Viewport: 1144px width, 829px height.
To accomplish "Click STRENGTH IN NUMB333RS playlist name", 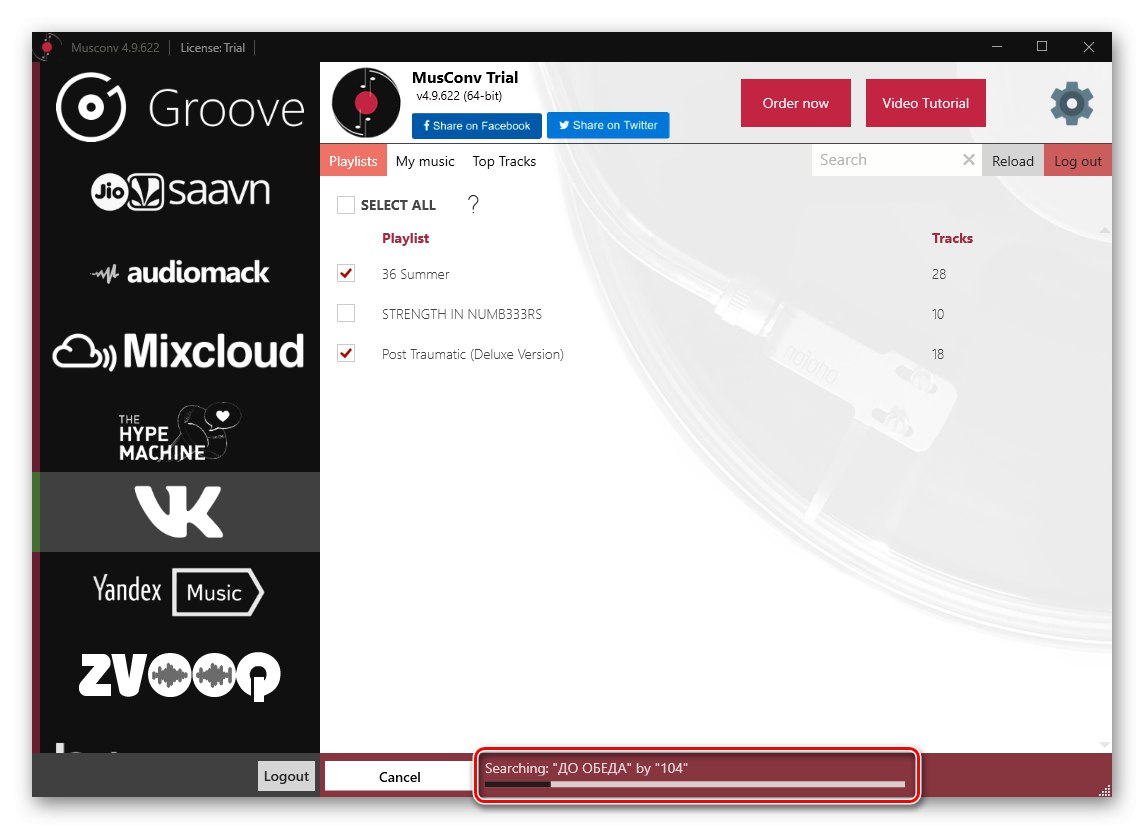I will click(461, 315).
